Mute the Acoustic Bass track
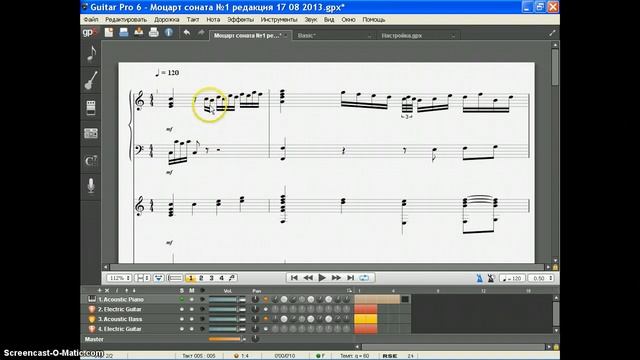This screenshot has height=360, width=640. 191,319
